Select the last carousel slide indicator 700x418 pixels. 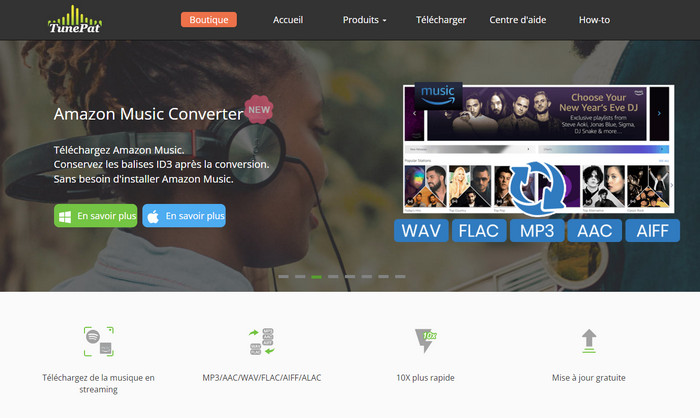(400, 276)
